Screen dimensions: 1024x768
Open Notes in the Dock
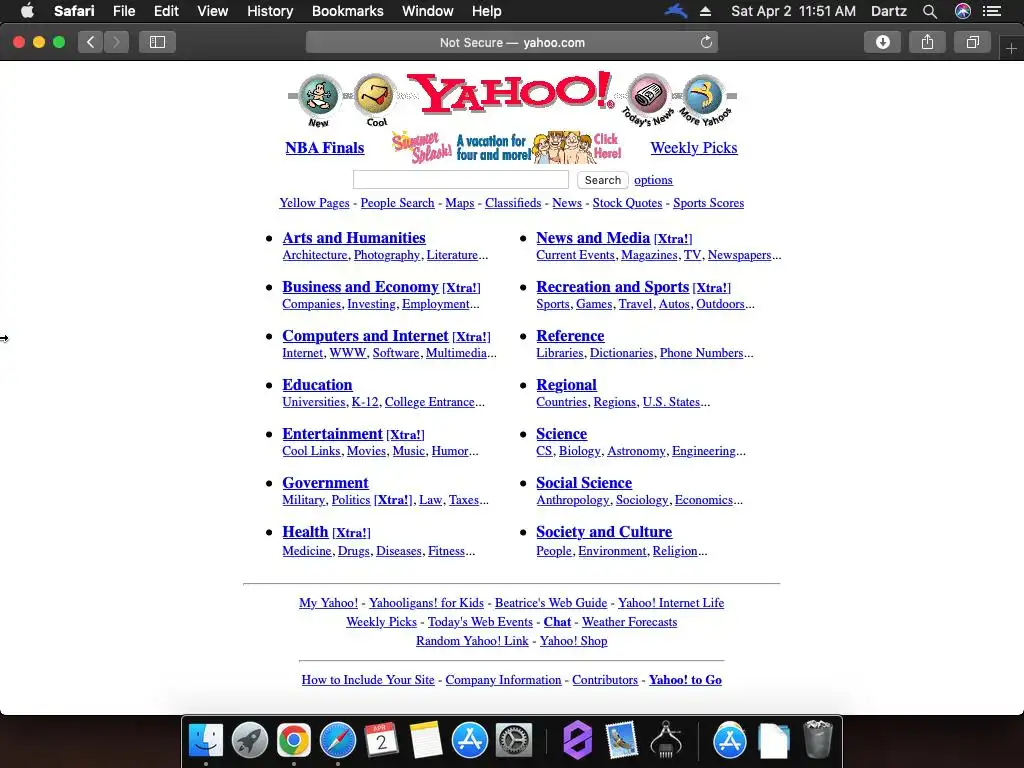426,741
